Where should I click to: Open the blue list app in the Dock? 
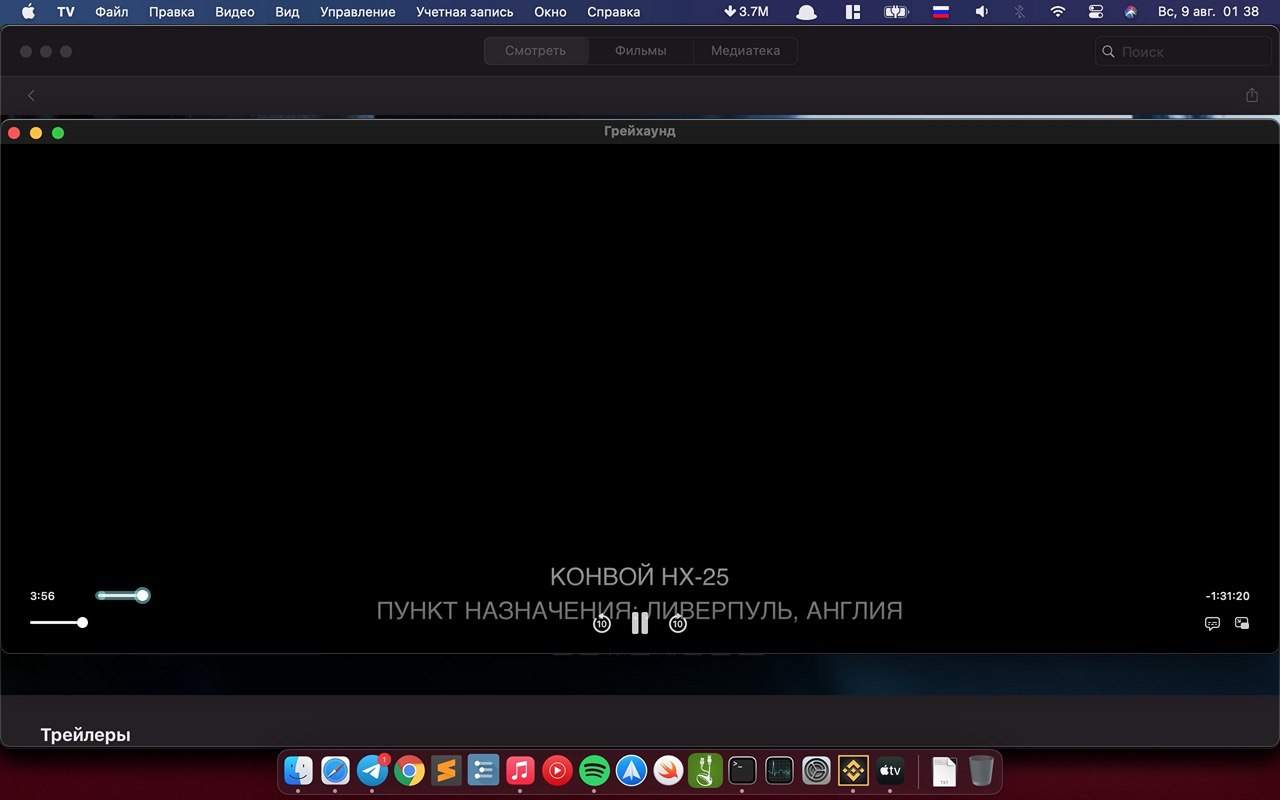point(483,770)
